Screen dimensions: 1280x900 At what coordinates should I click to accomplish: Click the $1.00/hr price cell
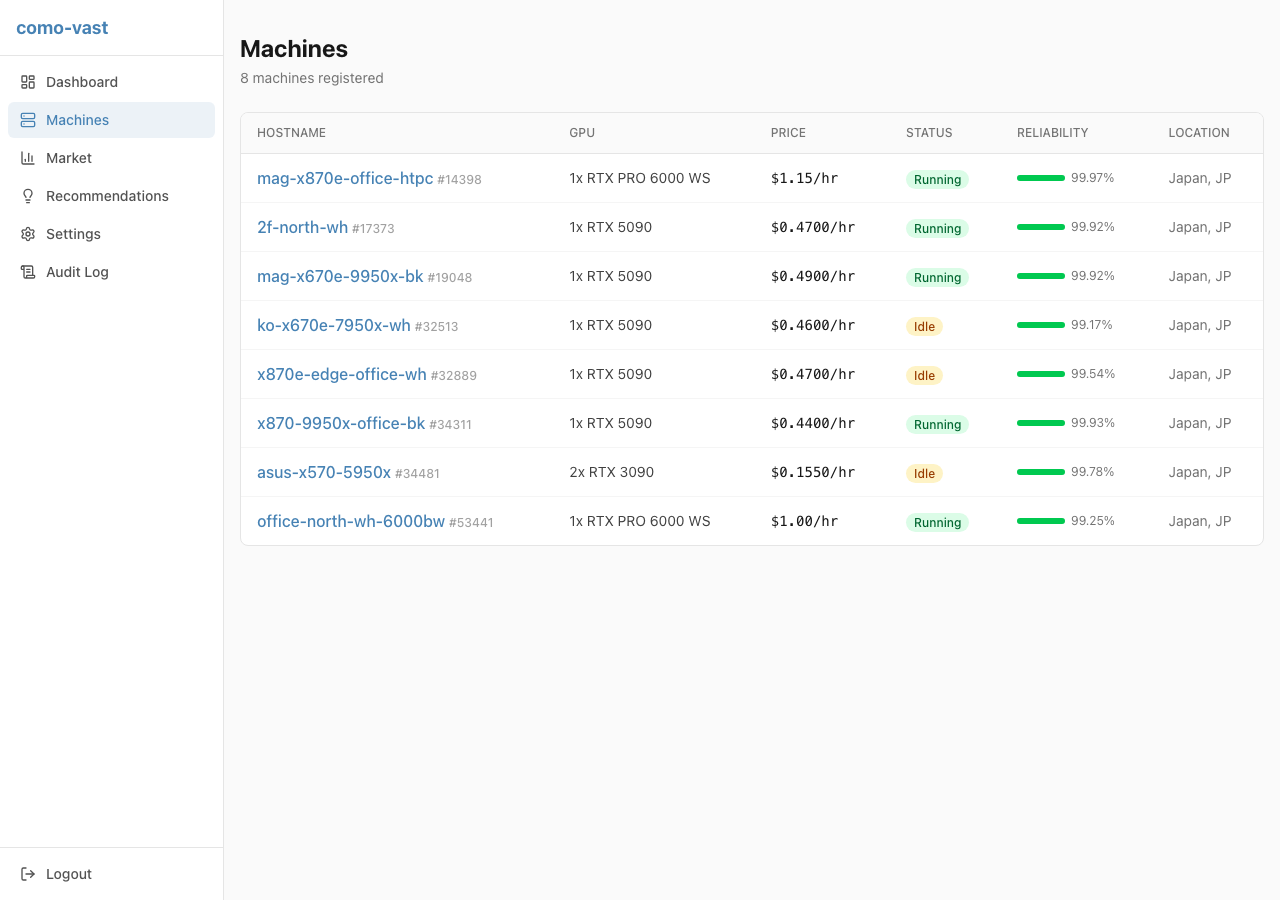804,521
